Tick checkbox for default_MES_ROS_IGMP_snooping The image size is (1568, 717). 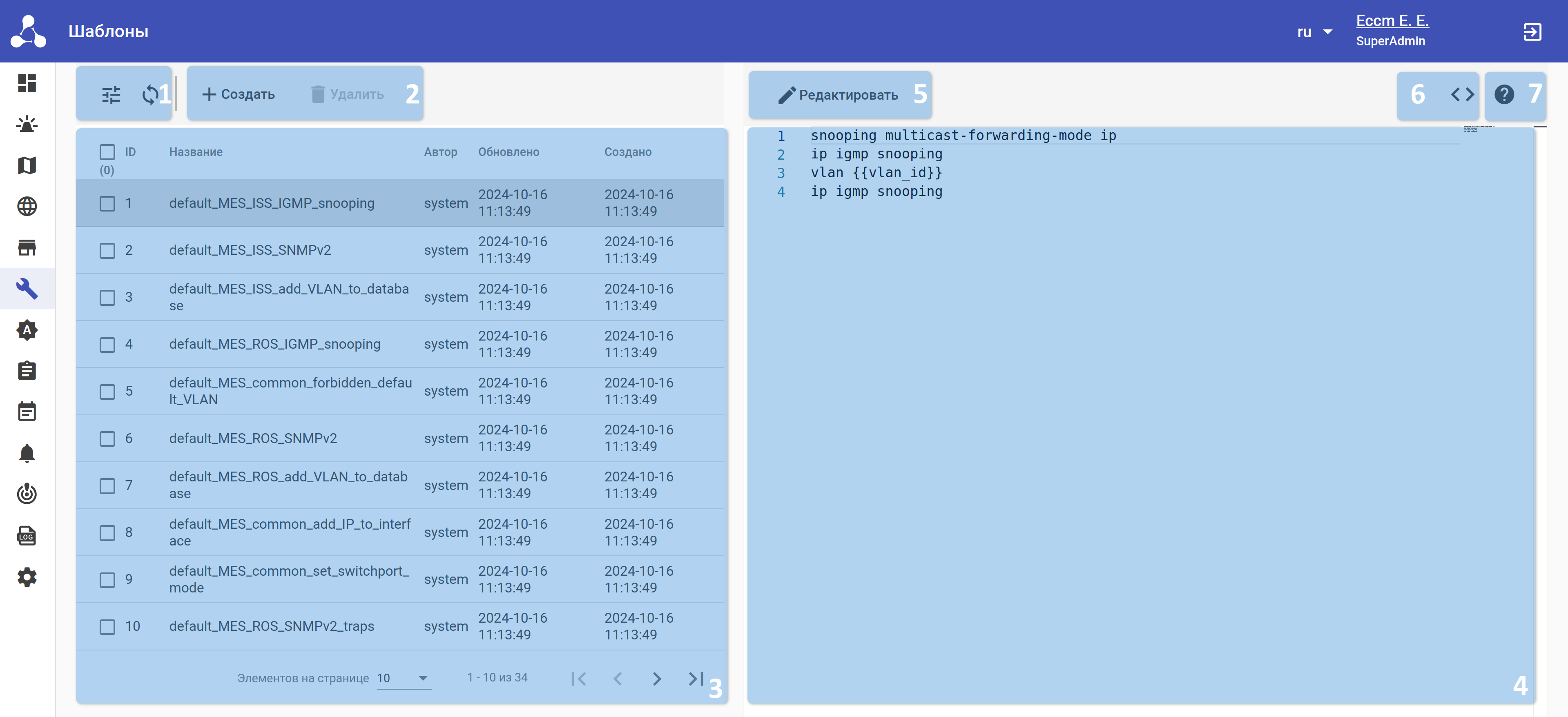click(x=107, y=345)
